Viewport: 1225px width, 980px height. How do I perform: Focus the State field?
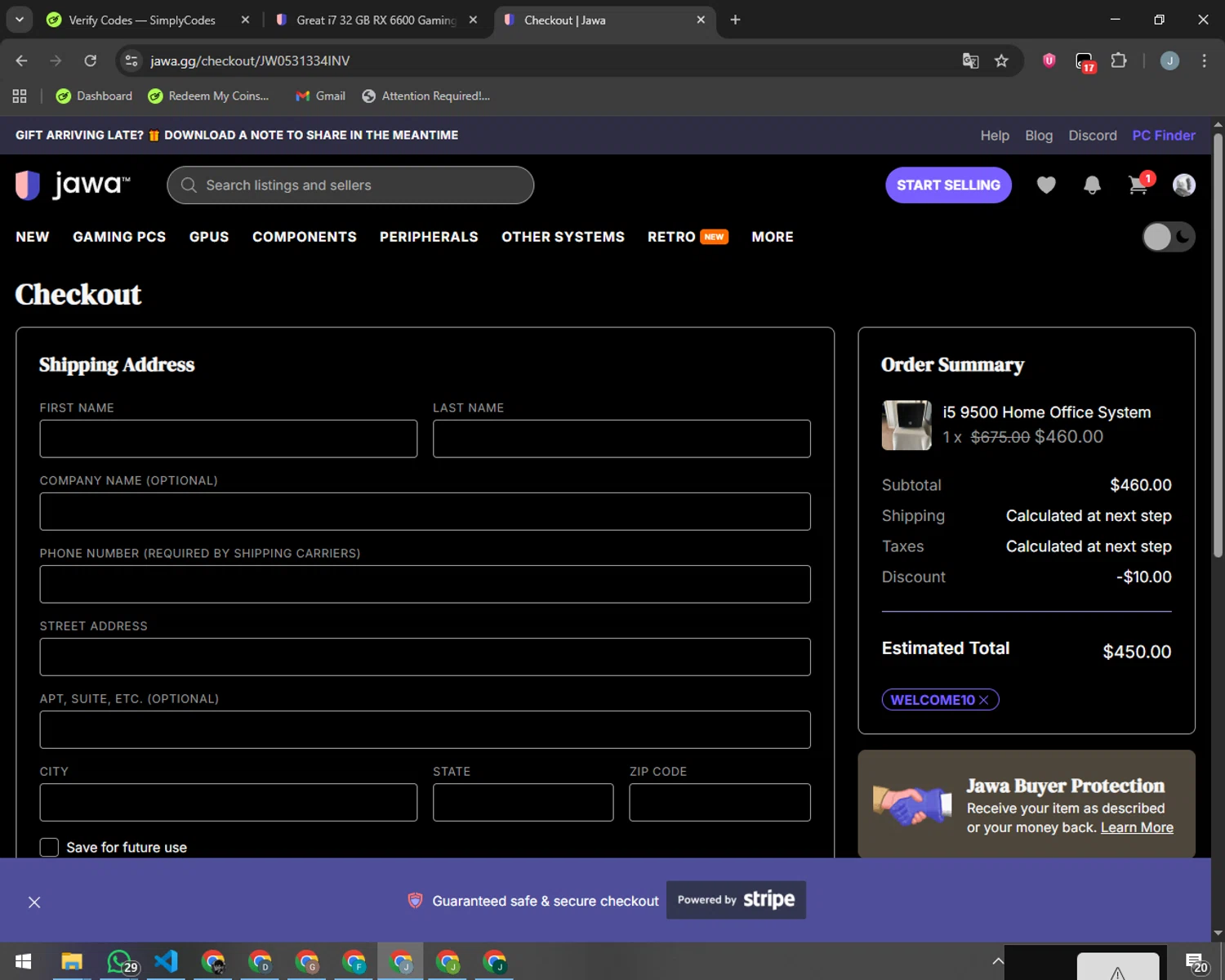[x=523, y=802]
